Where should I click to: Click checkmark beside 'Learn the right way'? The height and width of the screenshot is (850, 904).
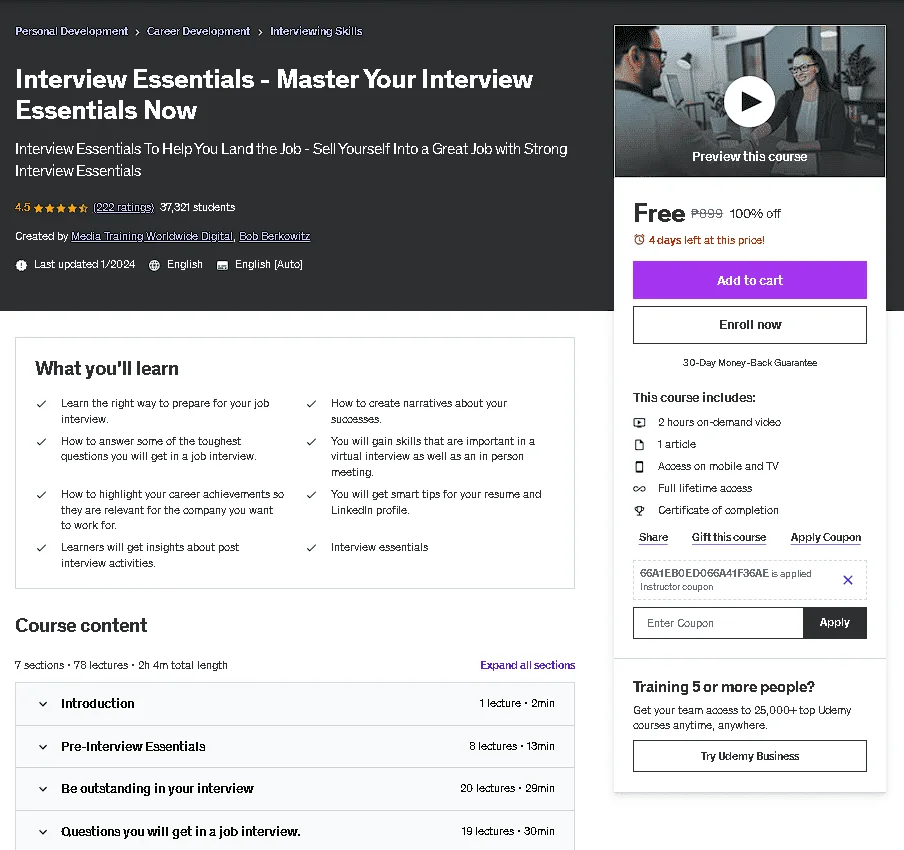coord(42,404)
